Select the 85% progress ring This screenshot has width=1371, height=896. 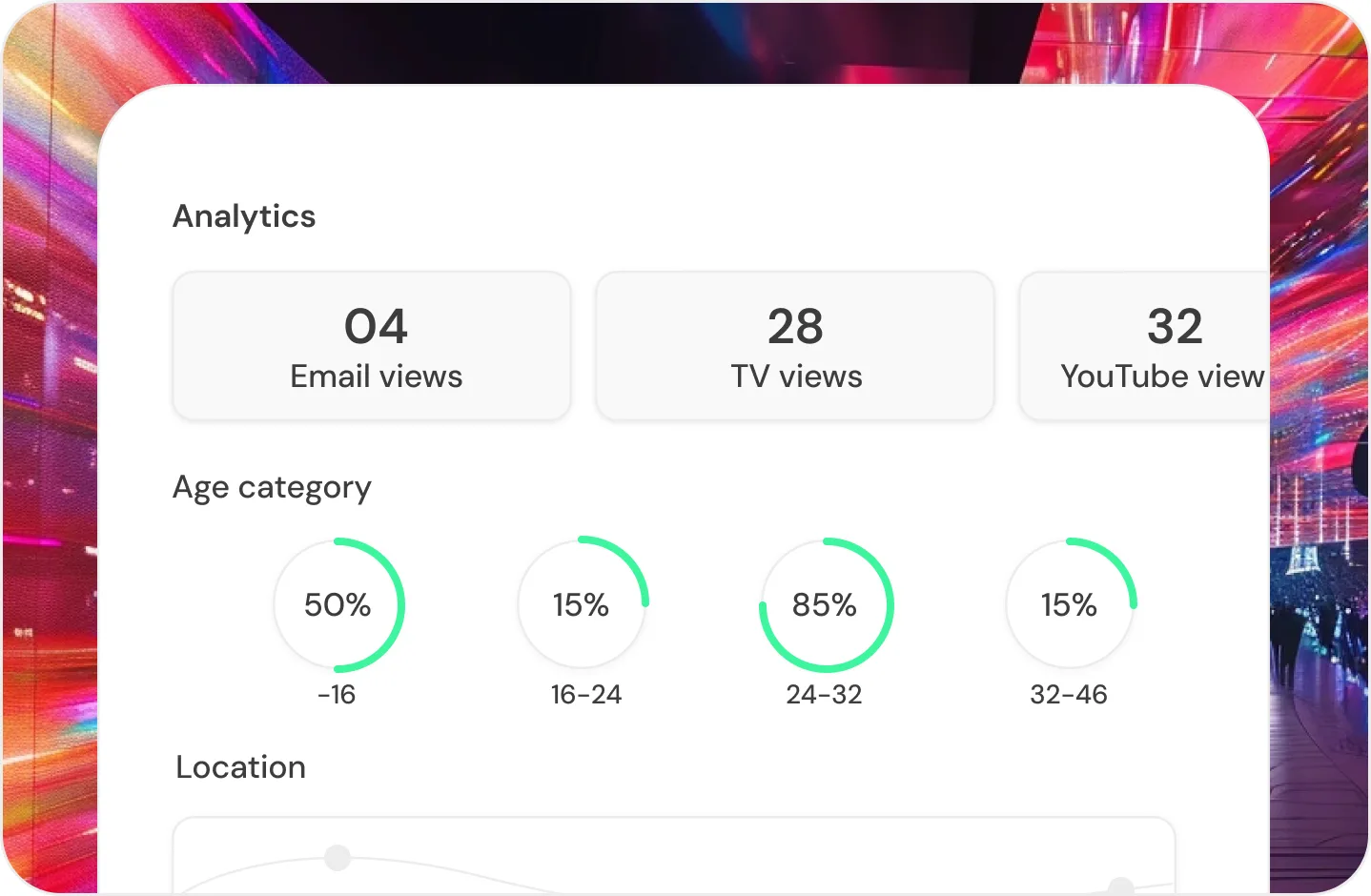826,605
